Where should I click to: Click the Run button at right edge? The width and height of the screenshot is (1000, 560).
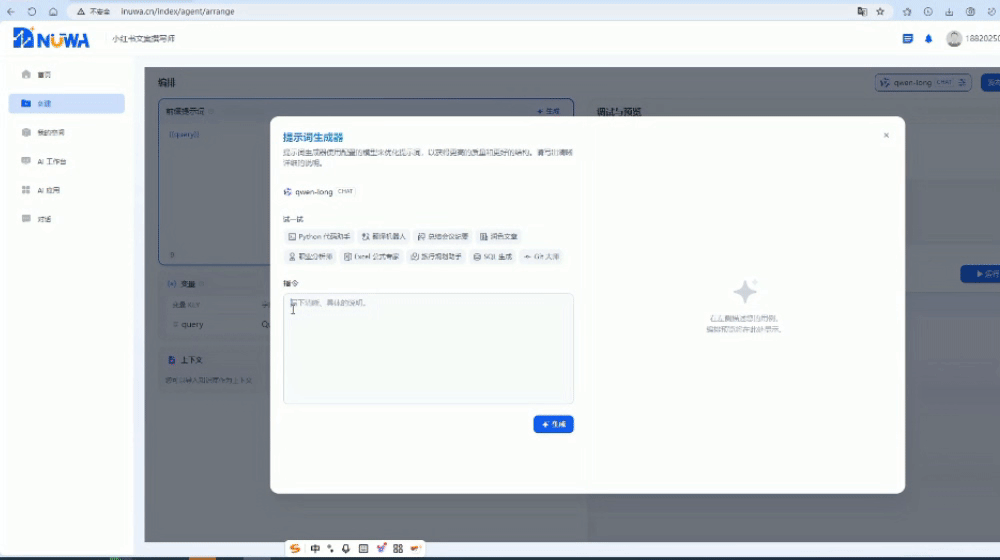point(982,274)
